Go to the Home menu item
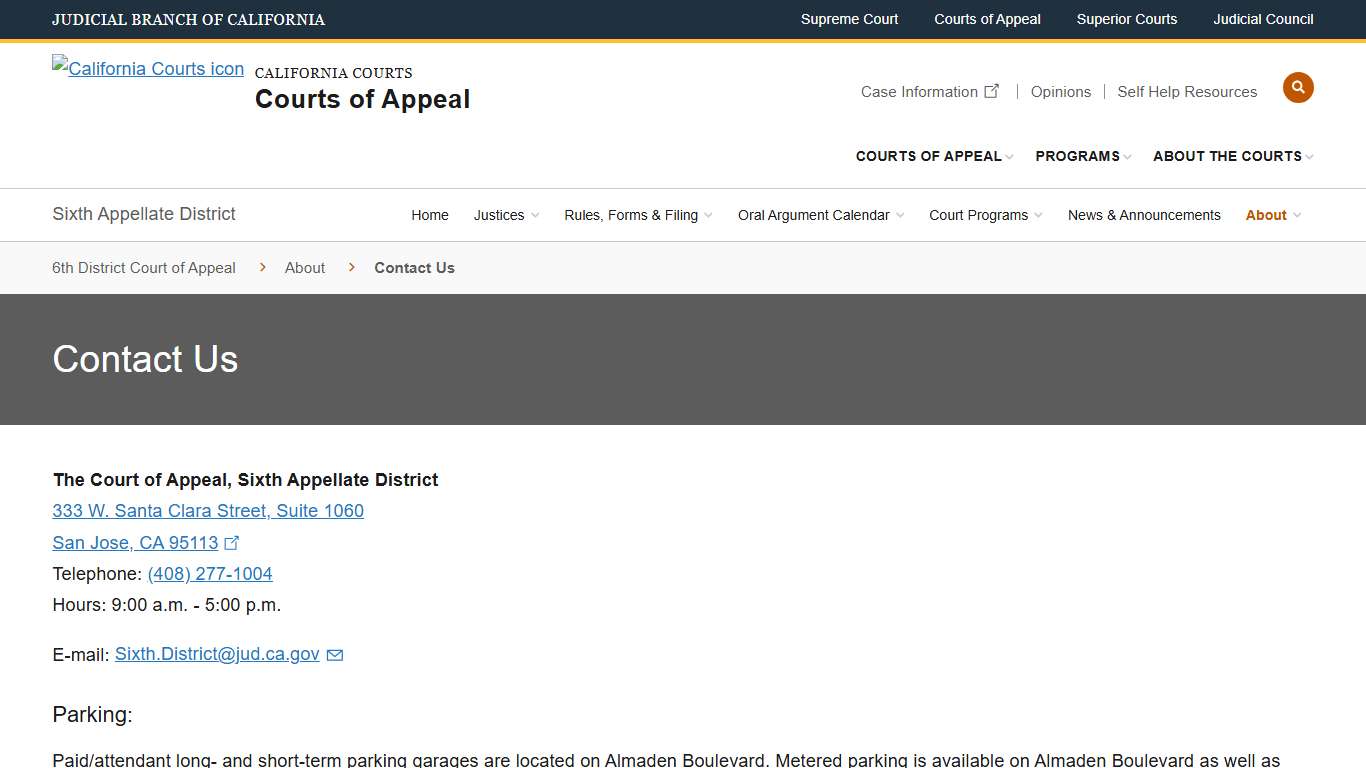1366x768 pixels. [429, 214]
